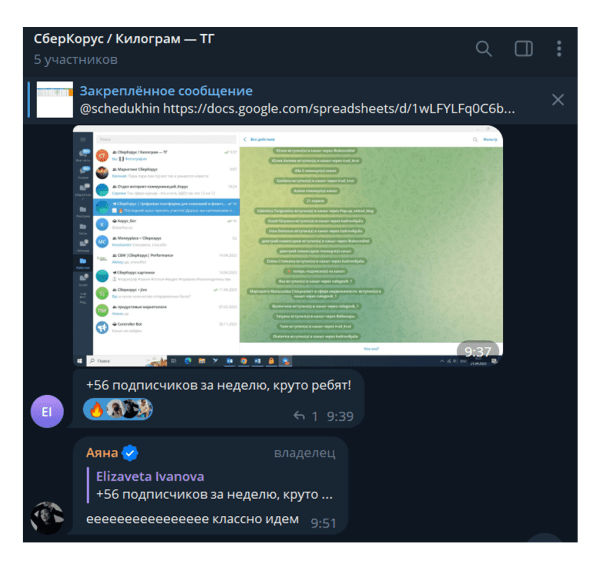Image resolution: width=600 pixels, height=570 pixels.
Task: Click the fire reaction on the message
Action: (x=96, y=409)
